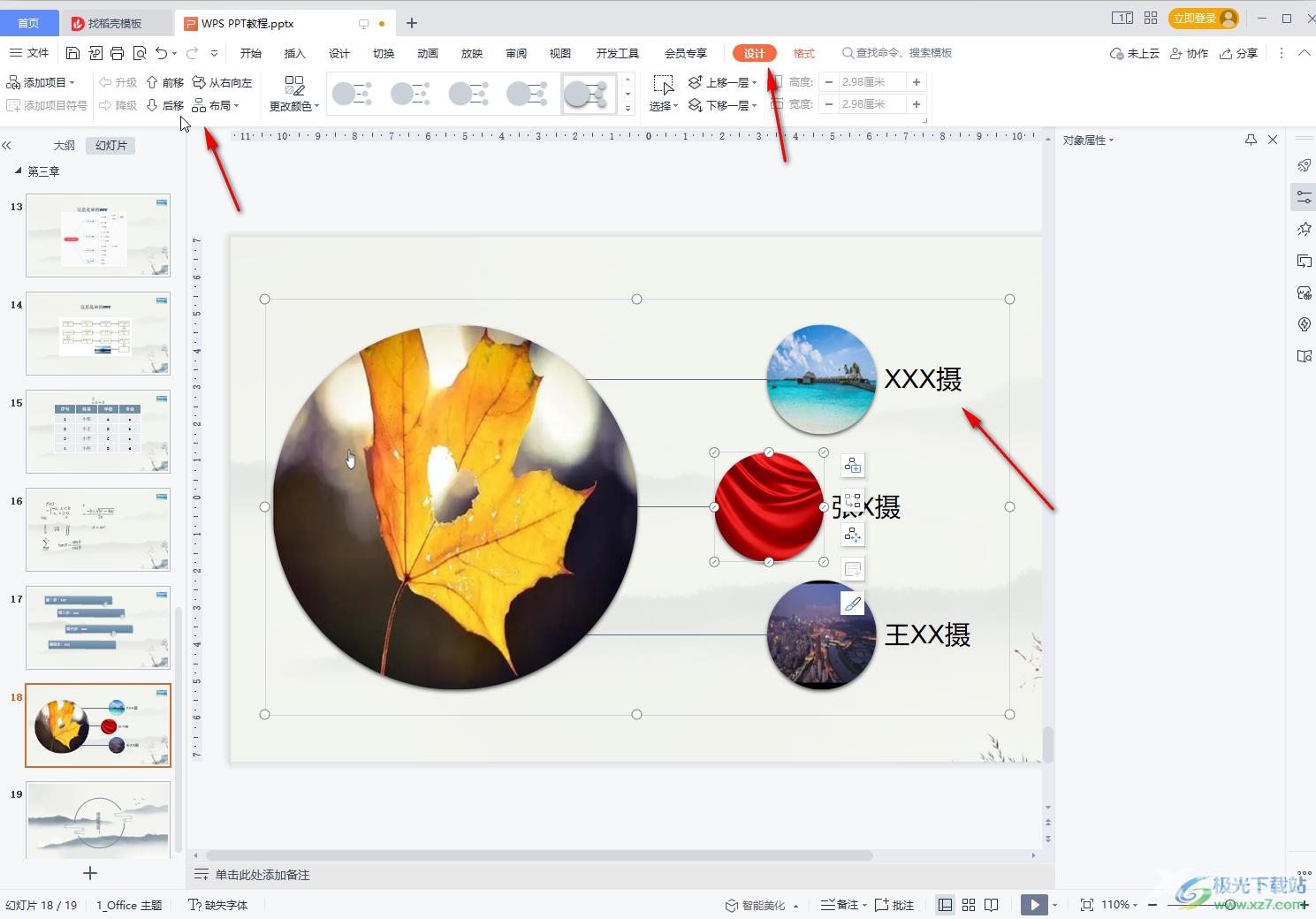Open the 文件 File menu
1316x919 pixels.
tap(29, 53)
